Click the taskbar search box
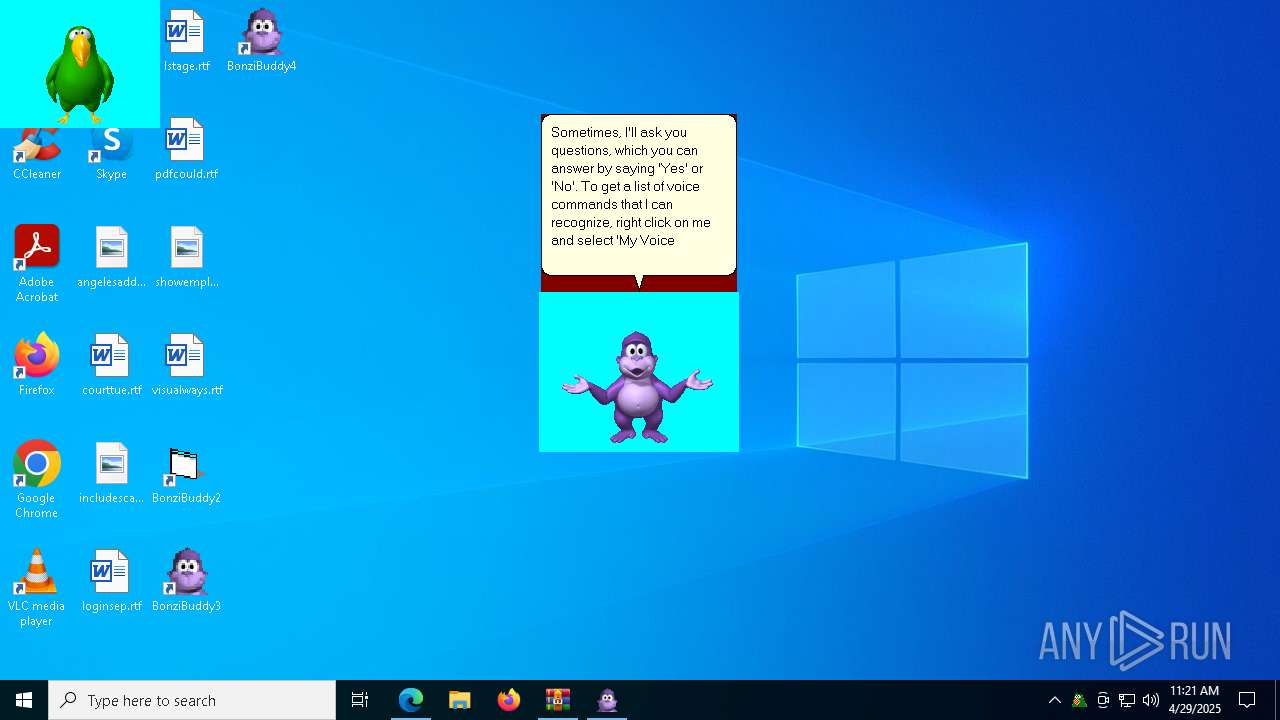Viewport: 1280px width, 720px height. point(192,700)
